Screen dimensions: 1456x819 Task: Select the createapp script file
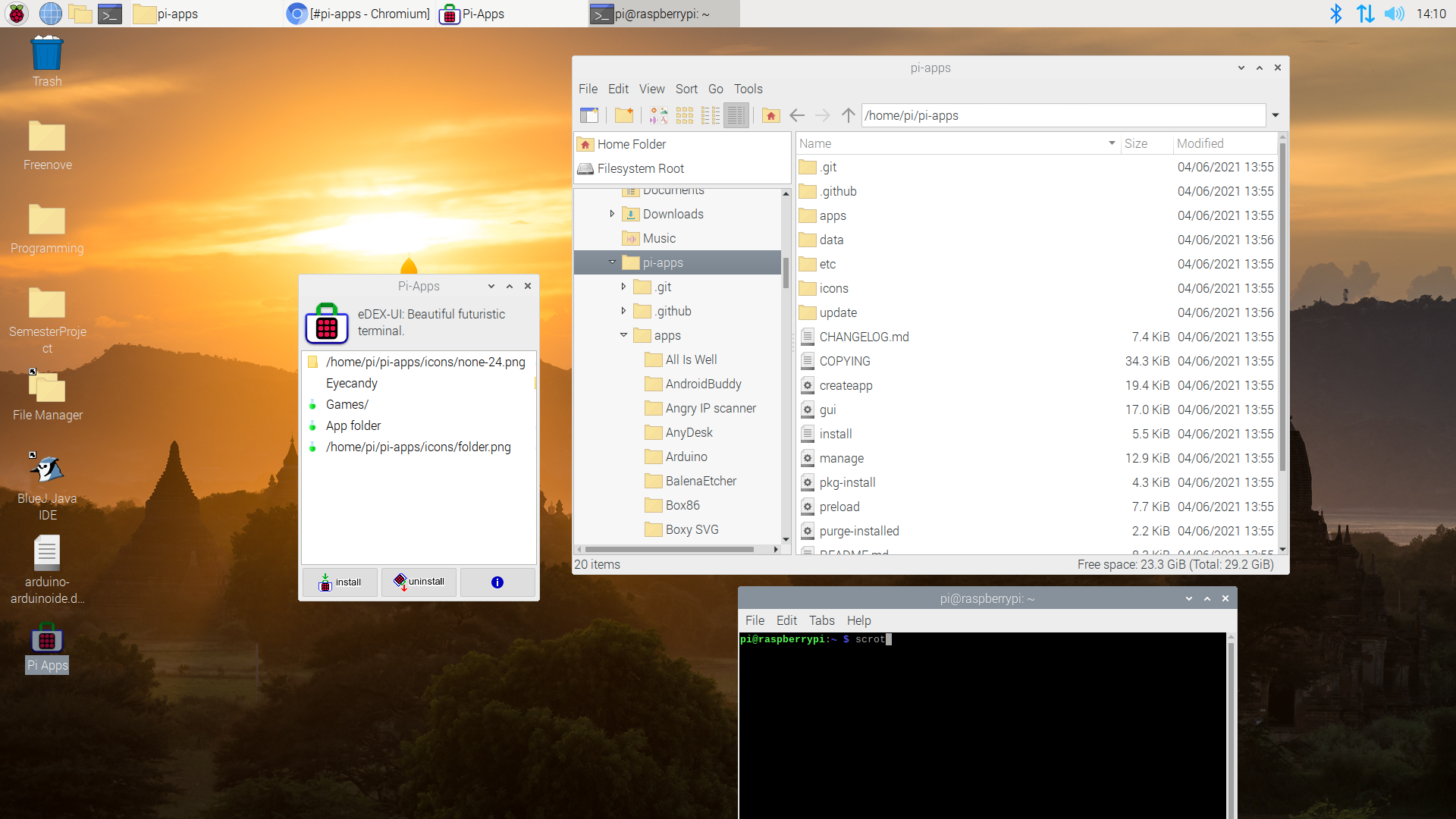tap(1037, 385)
